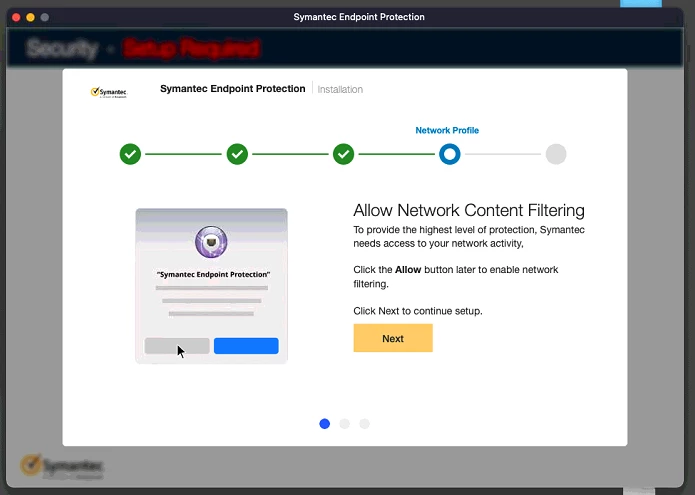Click the Allow Network Content Filtering heading
The image size is (695, 495).
[x=469, y=210]
